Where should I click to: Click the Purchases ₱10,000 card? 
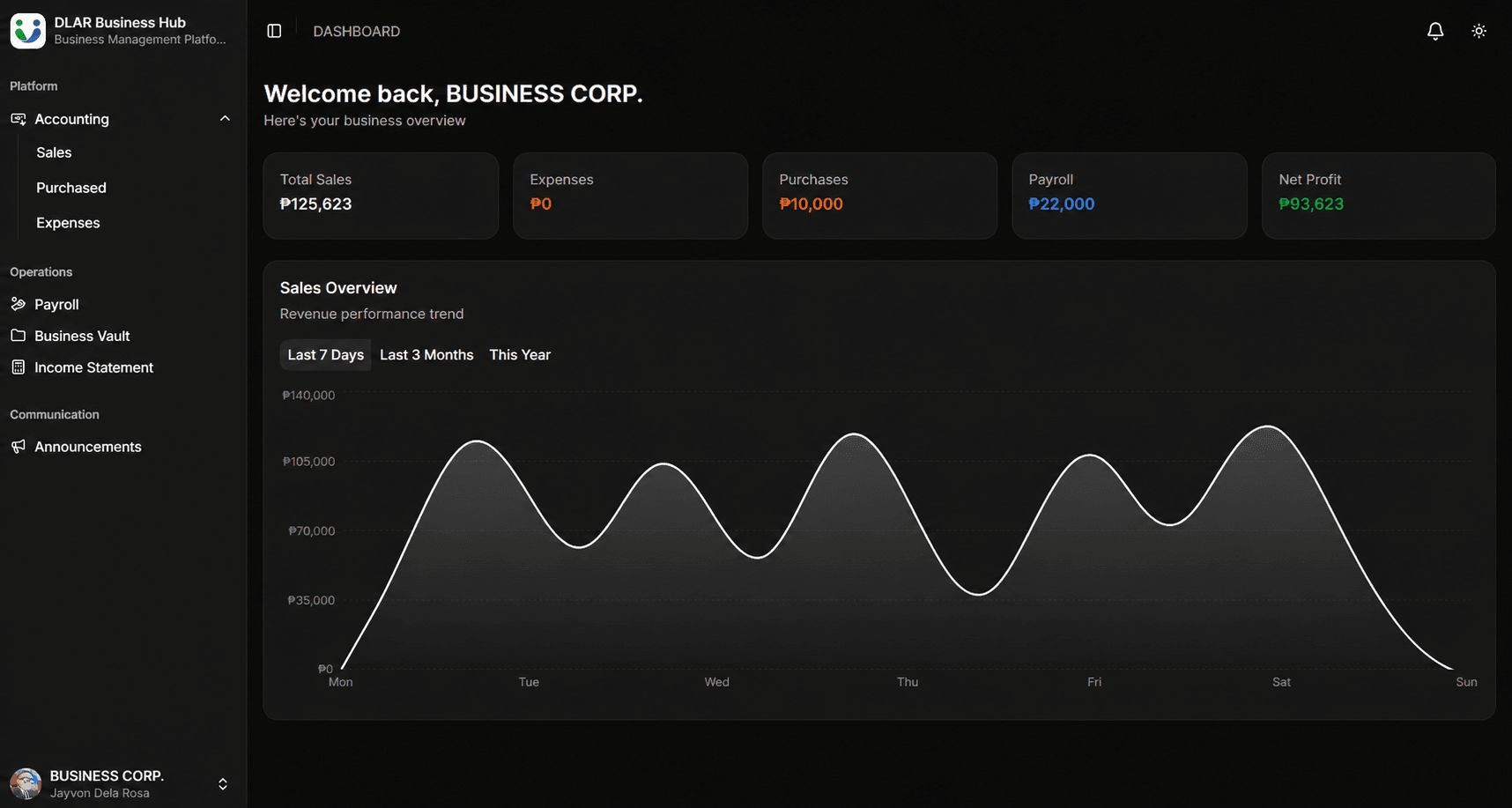879,196
